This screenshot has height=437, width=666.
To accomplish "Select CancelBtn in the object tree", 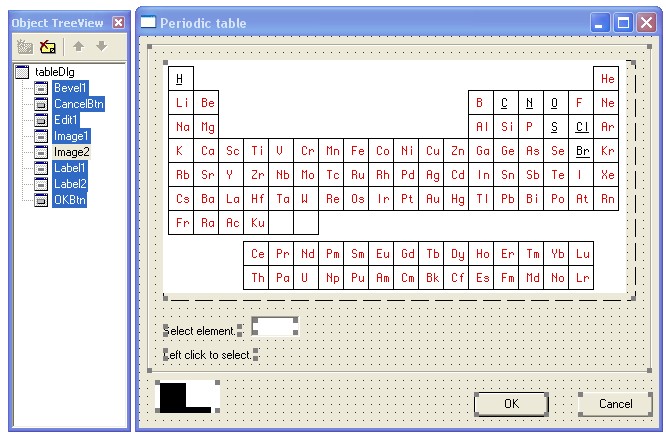I will 79,104.
